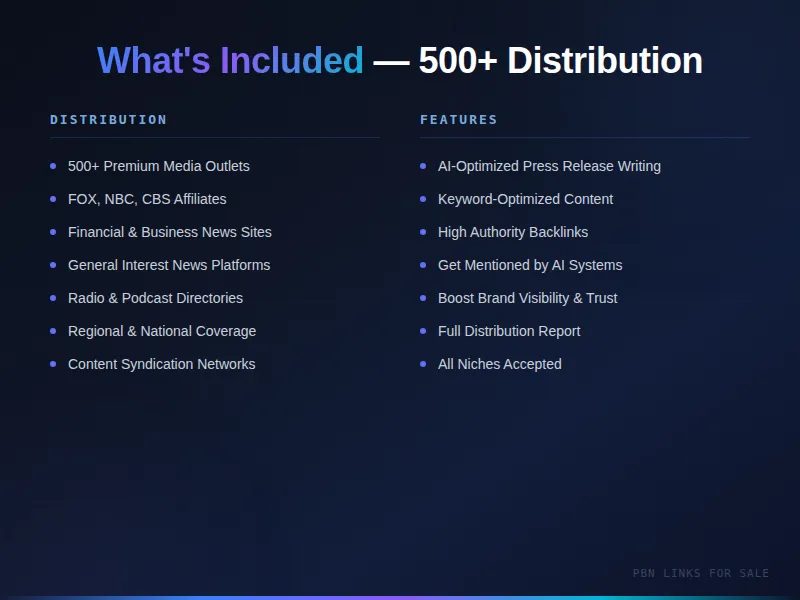Select the DISTRIBUTION section header
800x600 pixels.
(109, 120)
